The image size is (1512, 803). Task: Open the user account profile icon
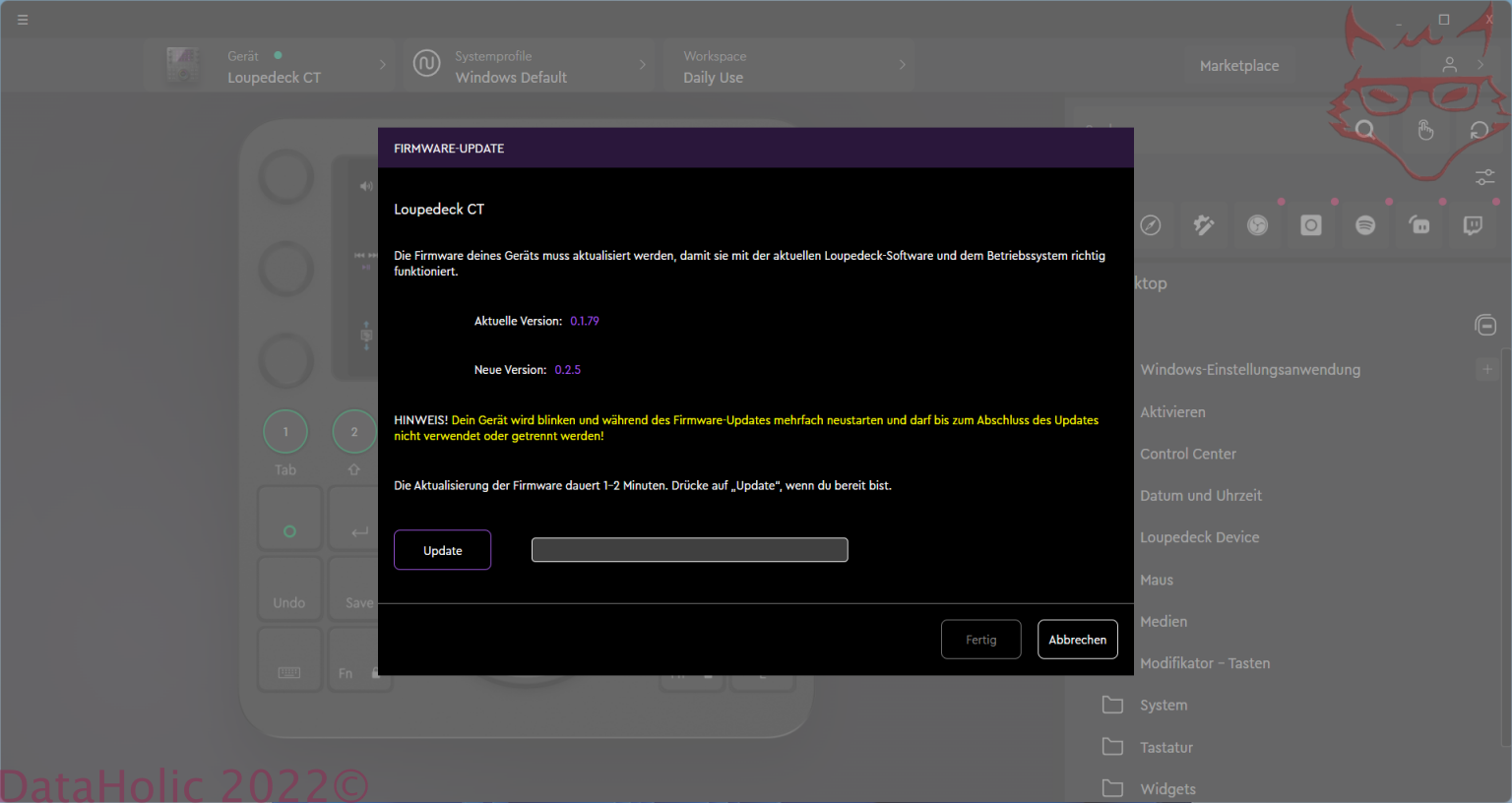coord(1449,65)
